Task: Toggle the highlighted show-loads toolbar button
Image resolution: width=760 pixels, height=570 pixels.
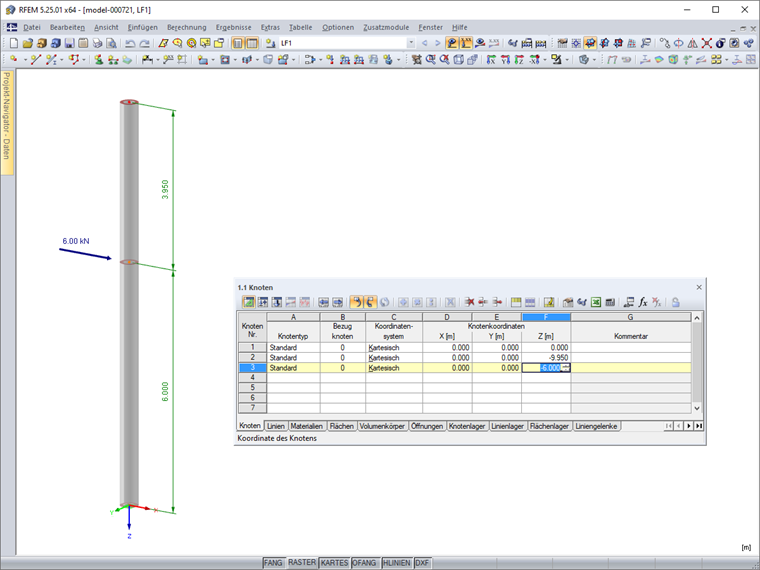Action: (452, 43)
